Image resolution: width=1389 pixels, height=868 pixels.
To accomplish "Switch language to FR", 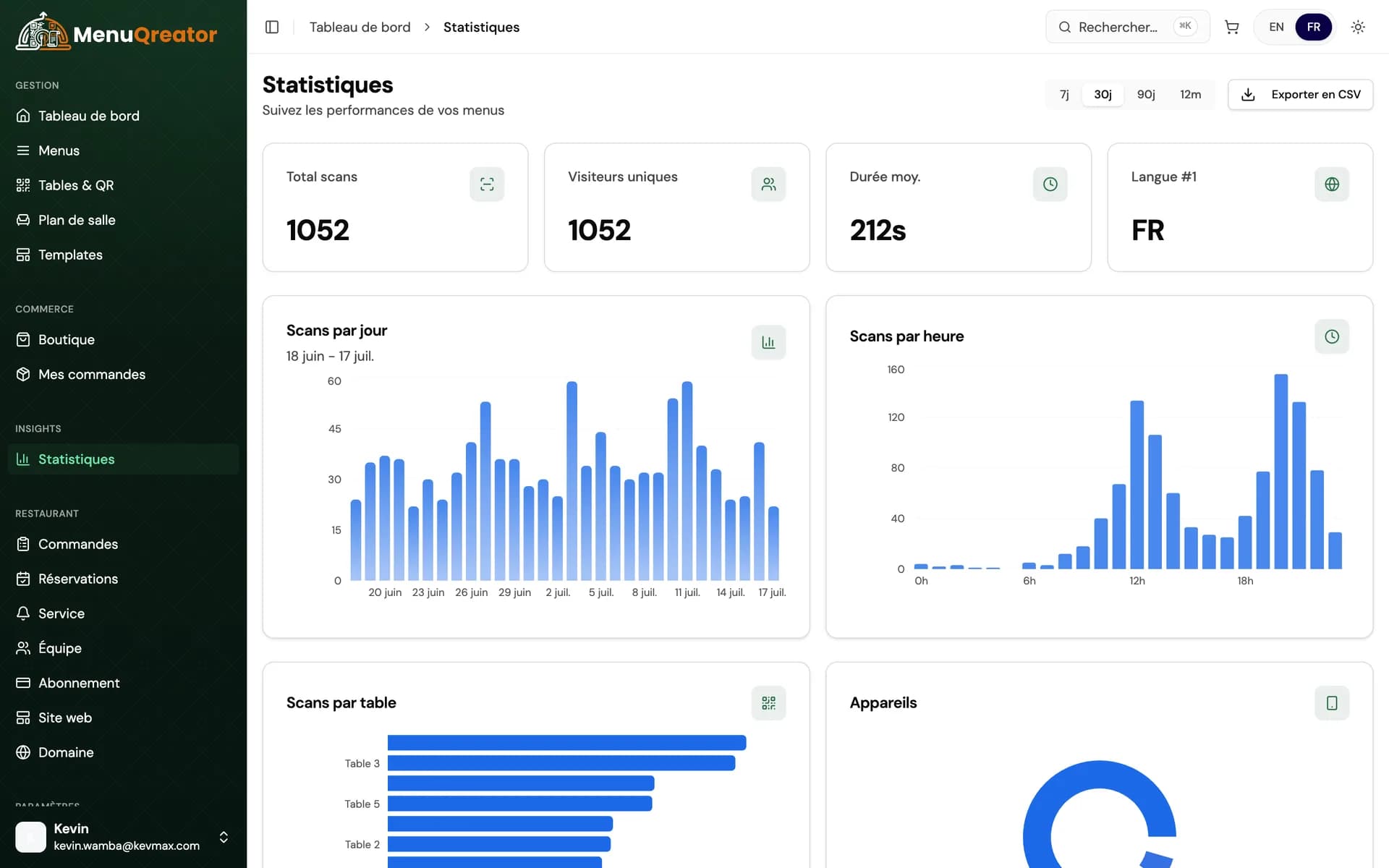I will click(1314, 27).
